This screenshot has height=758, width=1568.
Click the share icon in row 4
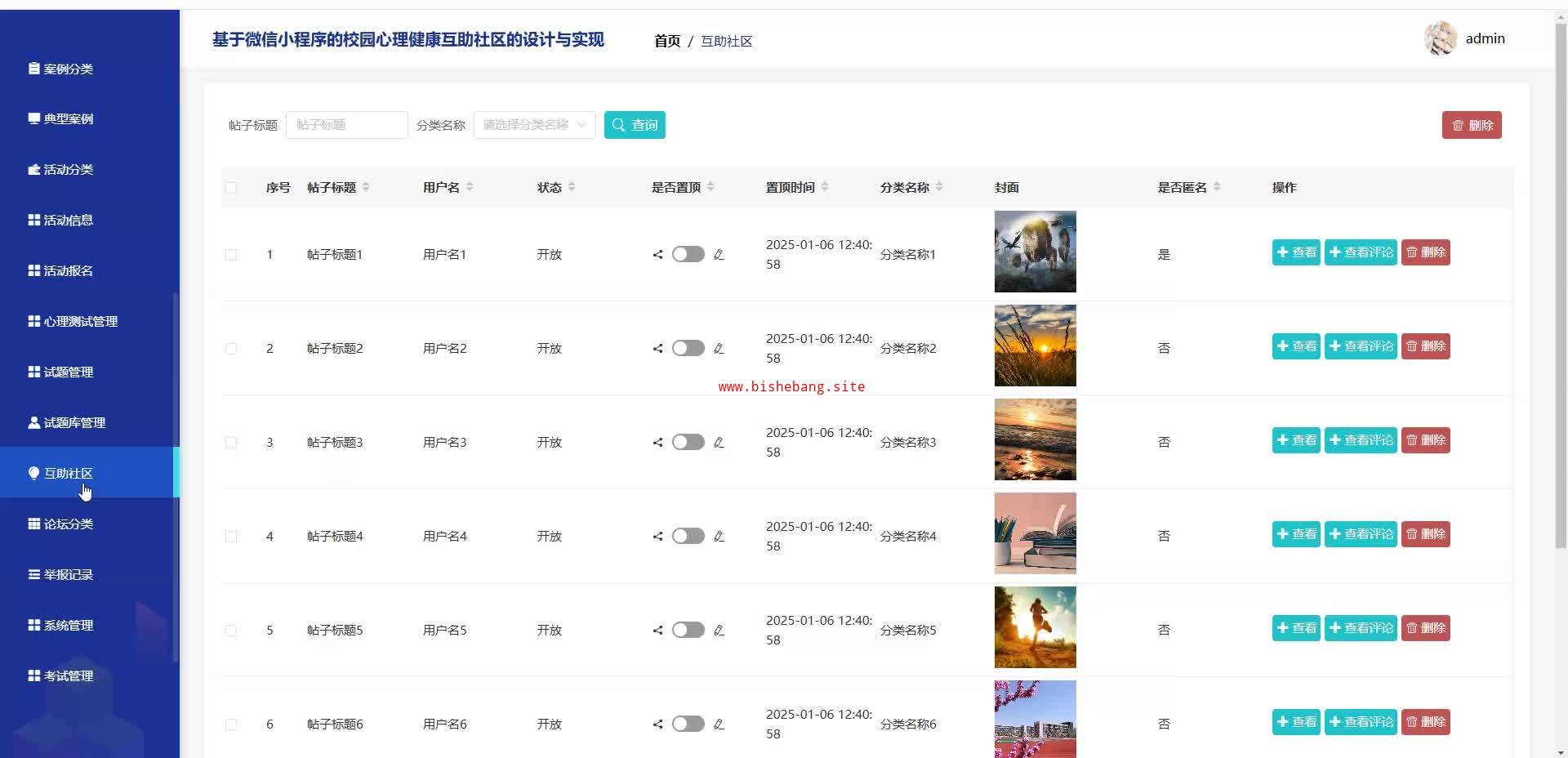pyautogui.click(x=657, y=537)
